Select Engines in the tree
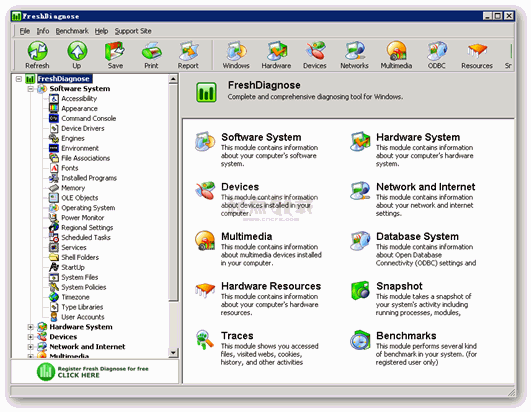This screenshot has width=531, height=412. pos(72,138)
